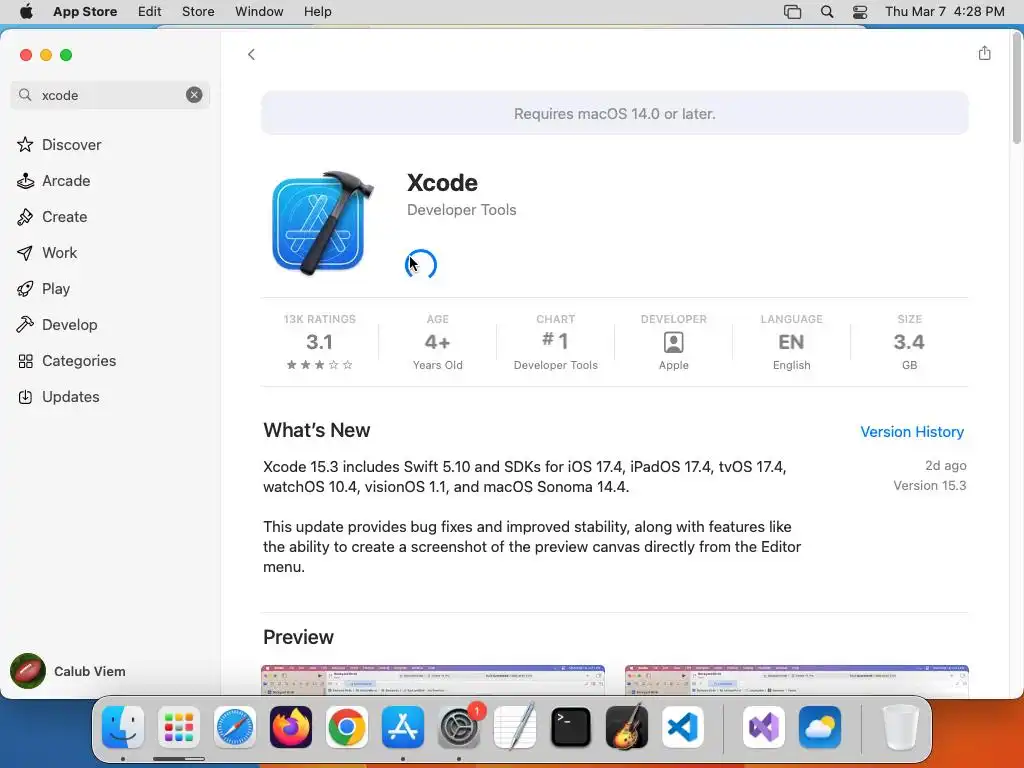
Task: Click the 3.1 star rating block
Action: click(x=319, y=342)
